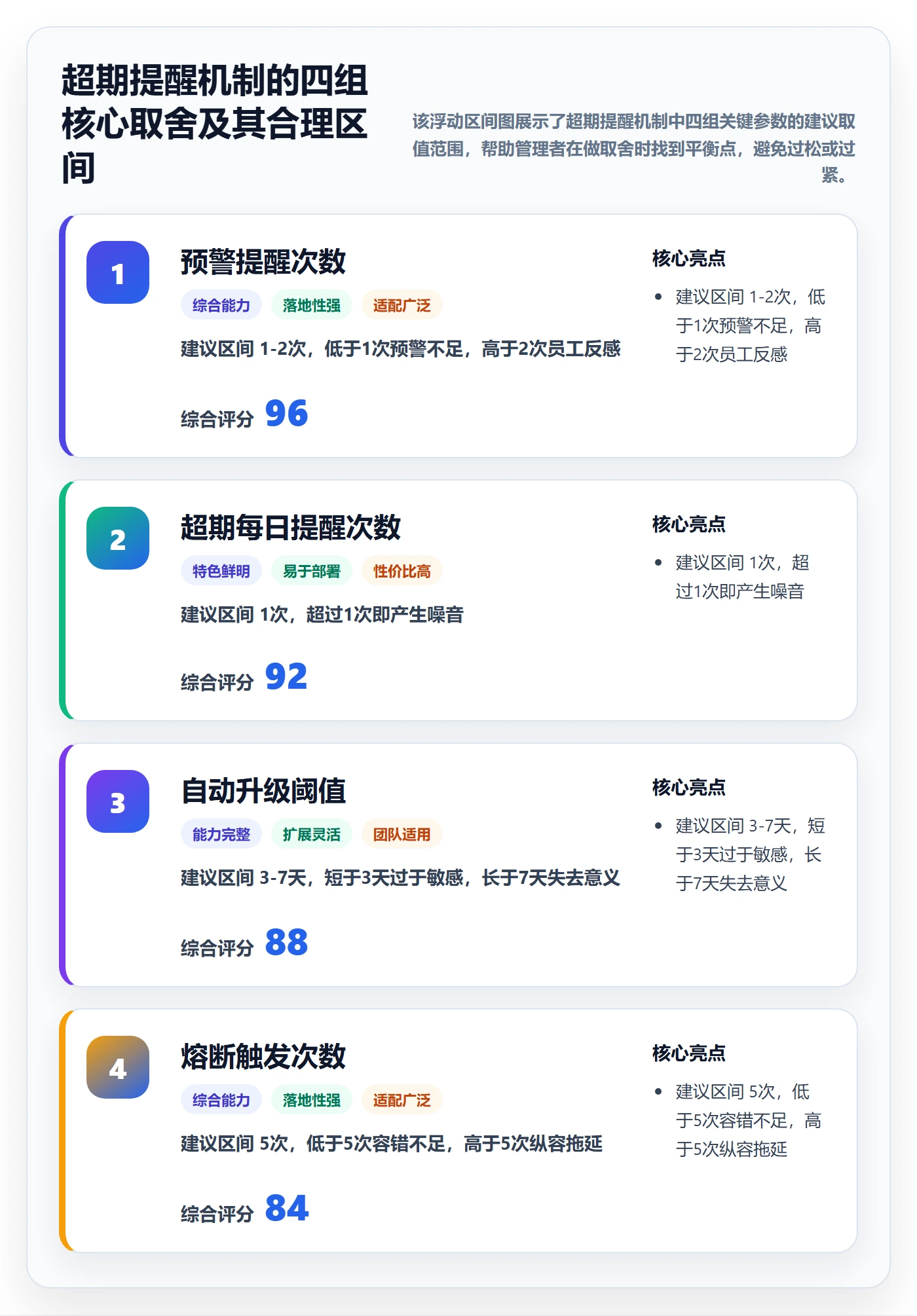Click the 特色鲜明 tag
917x1316 pixels.
point(221,571)
